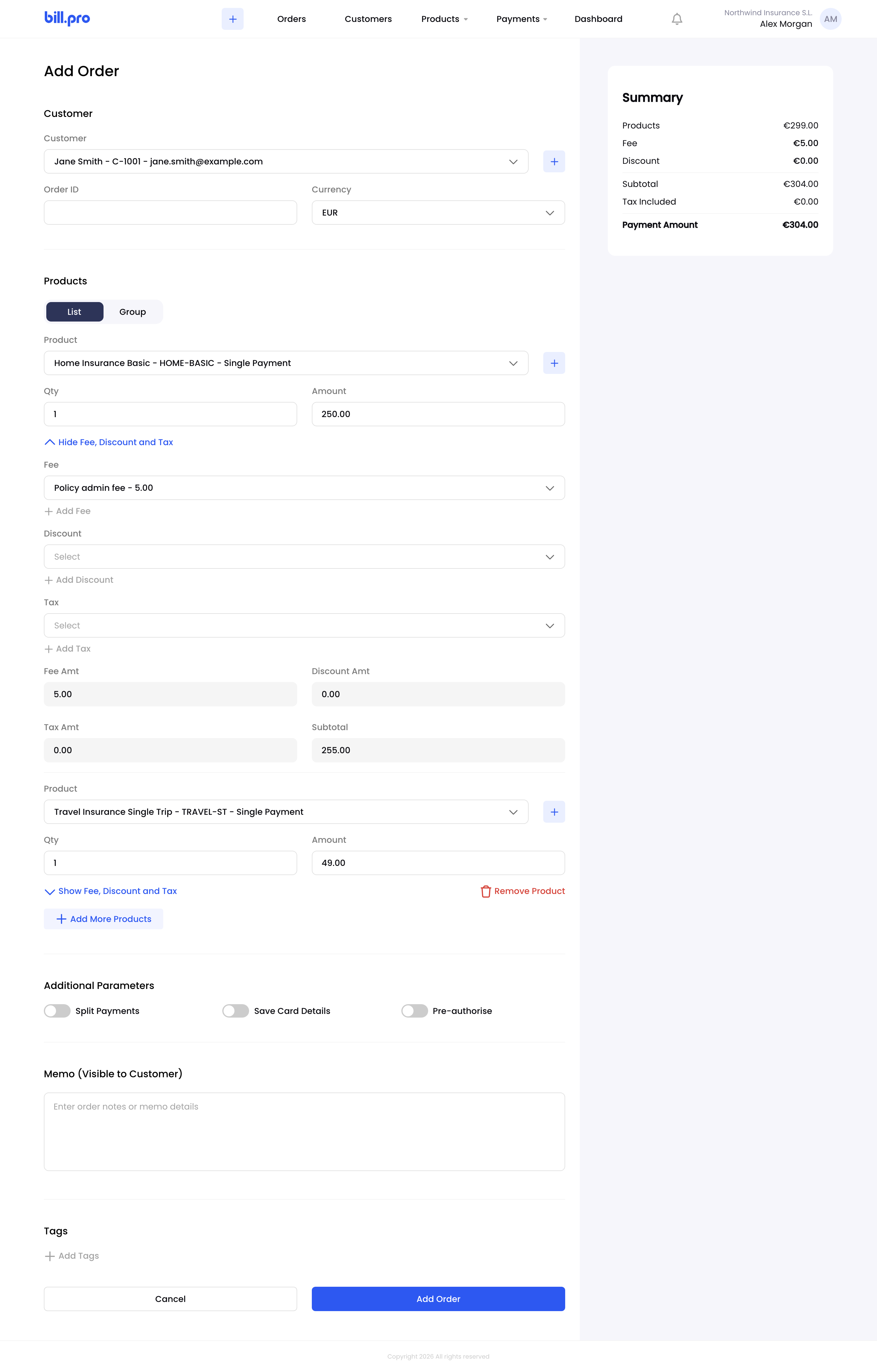Viewport: 877px width, 1372px height.
Task: Add a new customer with the plus button
Action: click(554, 161)
